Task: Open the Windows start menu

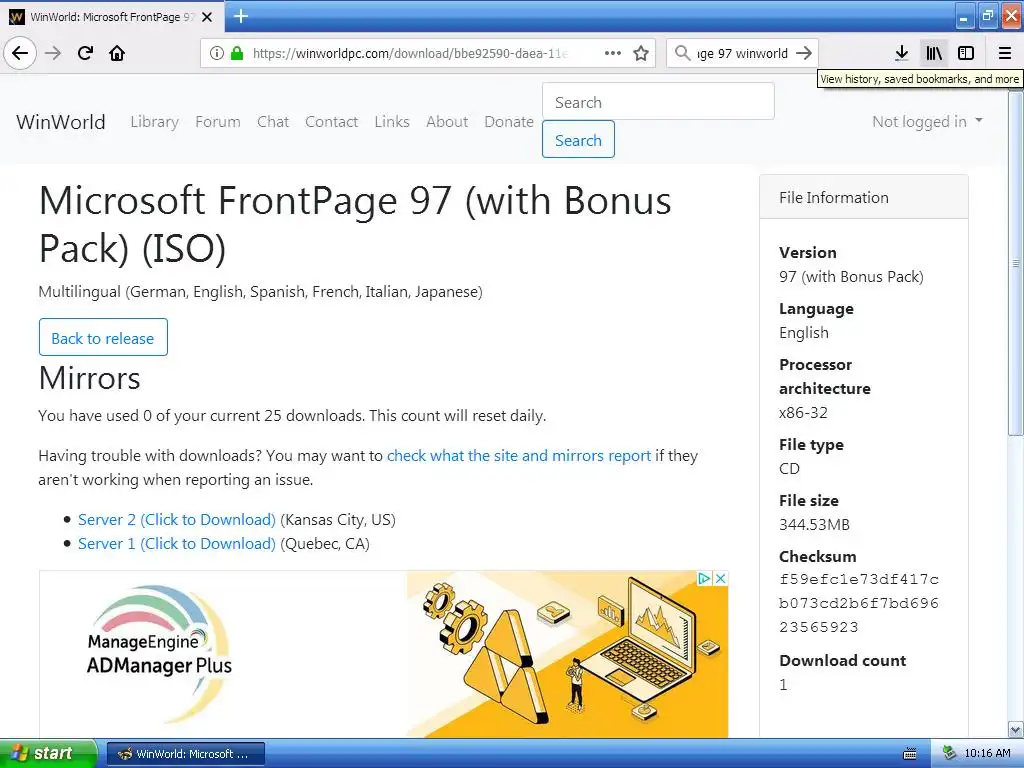Action: coord(48,753)
